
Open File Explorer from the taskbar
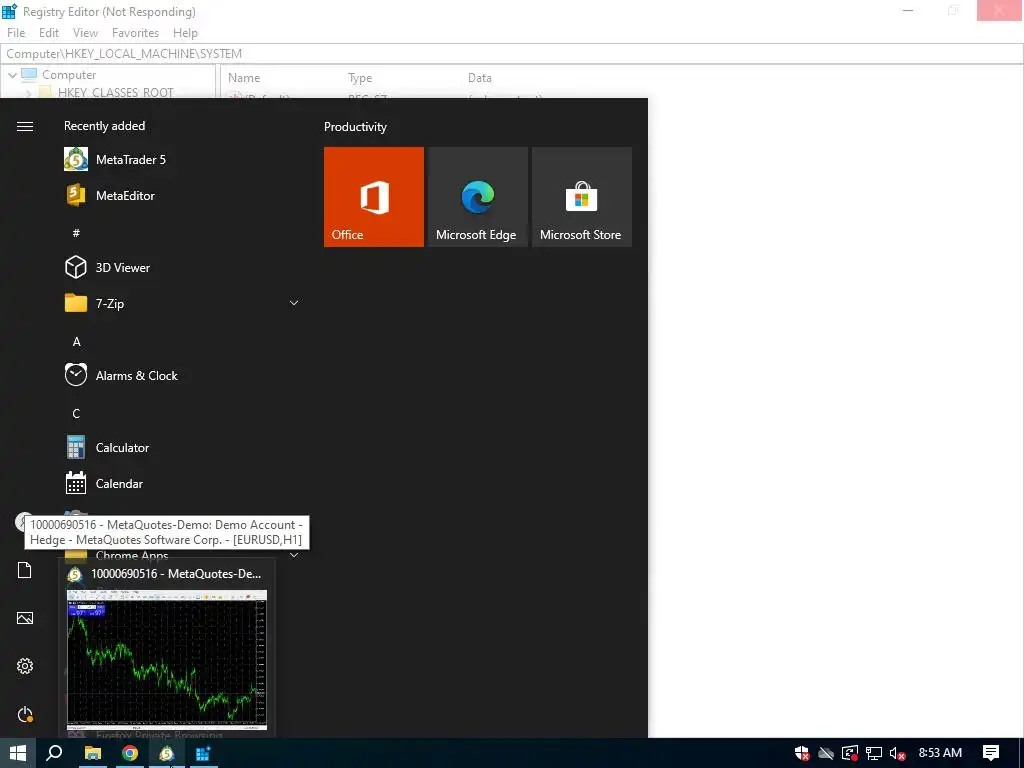(93, 753)
